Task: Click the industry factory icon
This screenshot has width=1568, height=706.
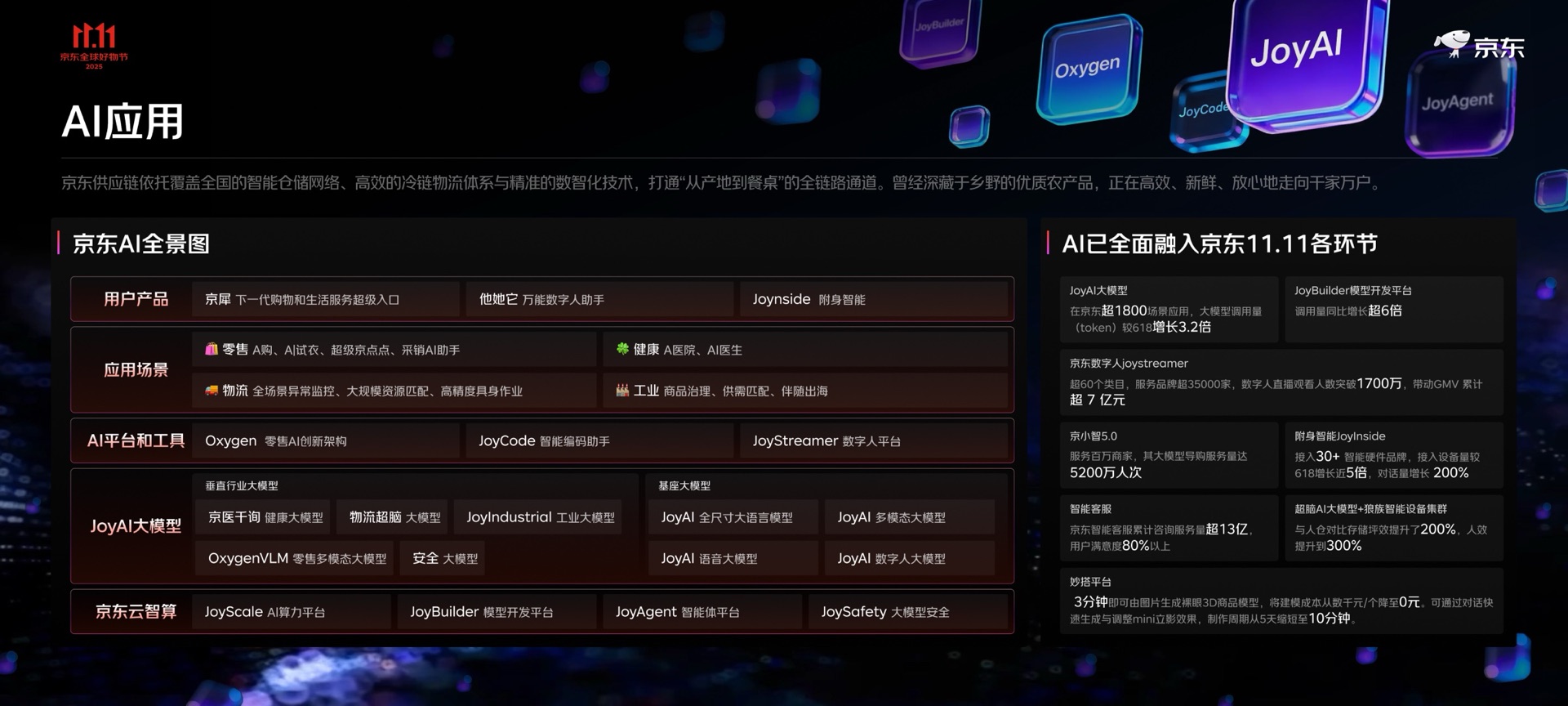Action: (622, 391)
